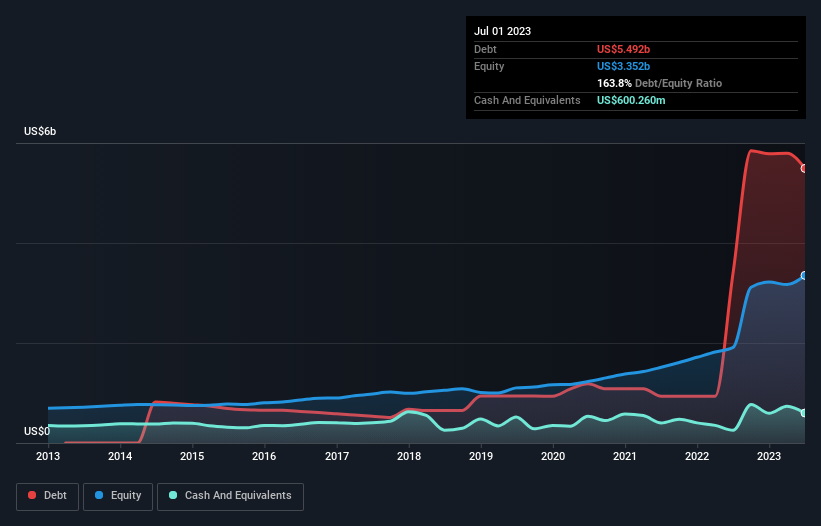The image size is (821, 526).
Task: Click the red Debt endpoint marker
Action: 804,169
